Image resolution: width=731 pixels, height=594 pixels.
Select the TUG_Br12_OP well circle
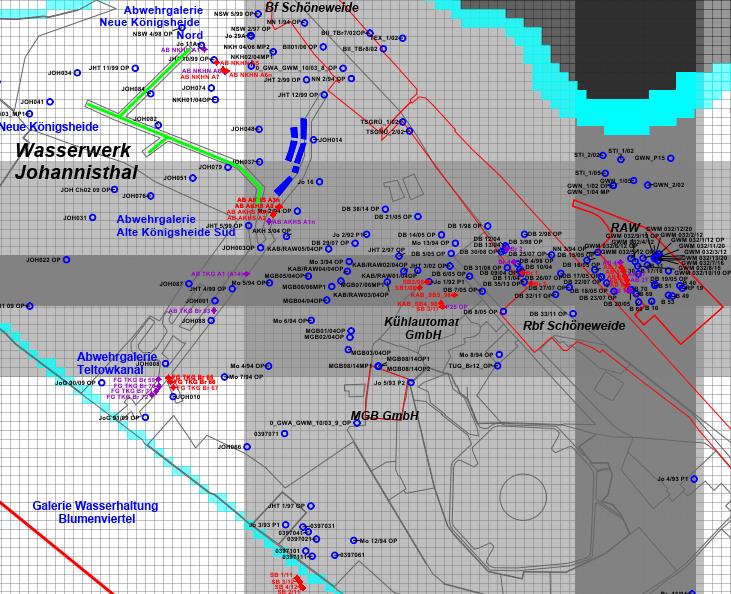click(x=497, y=366)
